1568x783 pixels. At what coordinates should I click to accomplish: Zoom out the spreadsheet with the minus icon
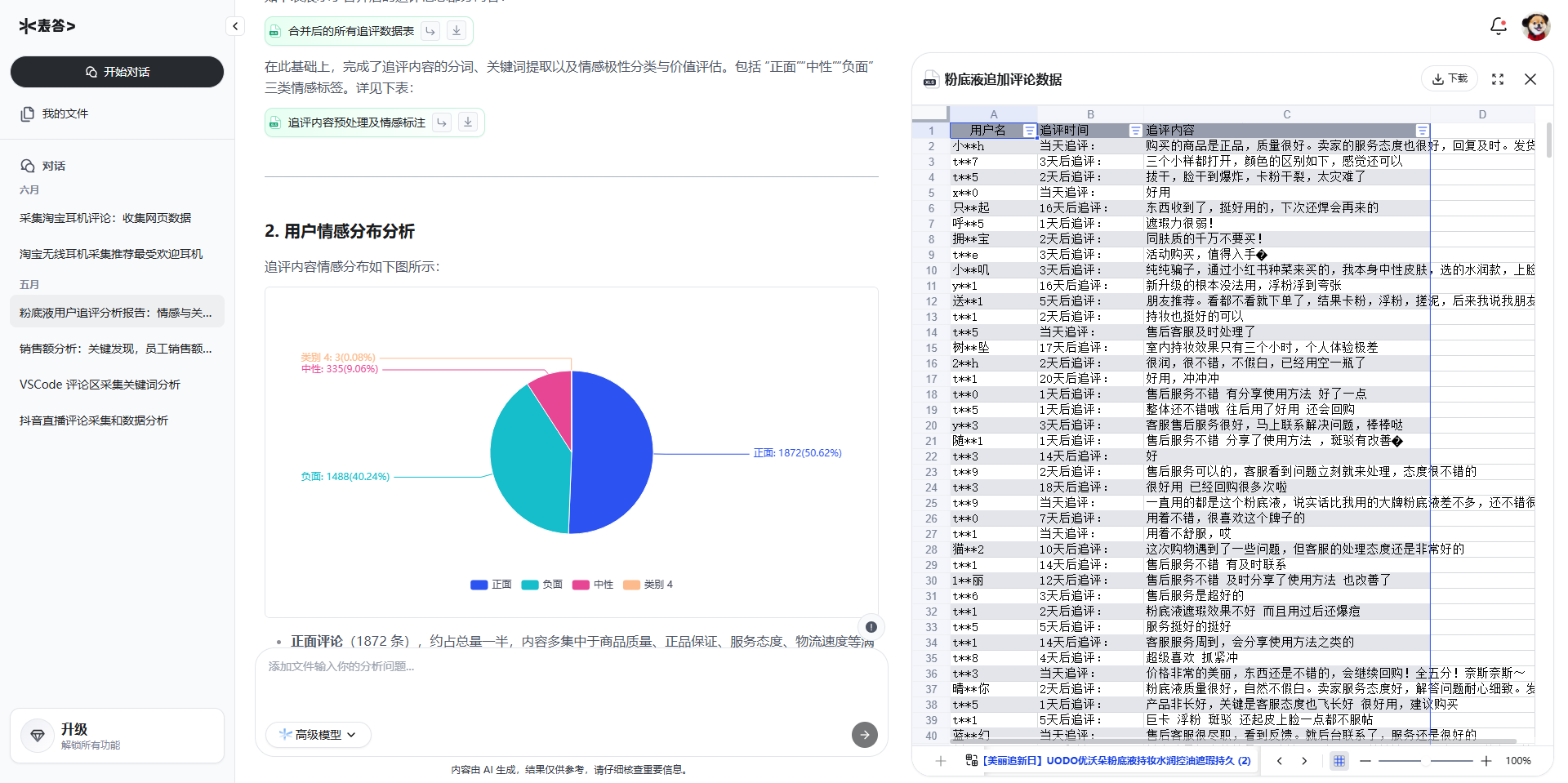pyautogui.click(x=1365, y=761)
